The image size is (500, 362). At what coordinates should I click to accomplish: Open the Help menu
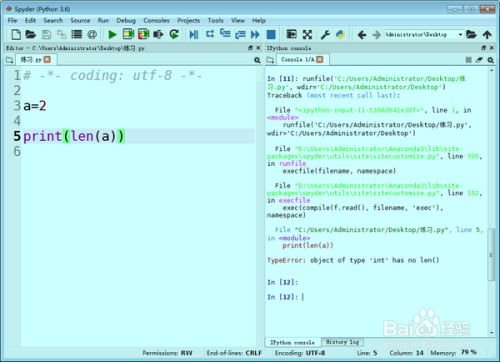(259, 20)
